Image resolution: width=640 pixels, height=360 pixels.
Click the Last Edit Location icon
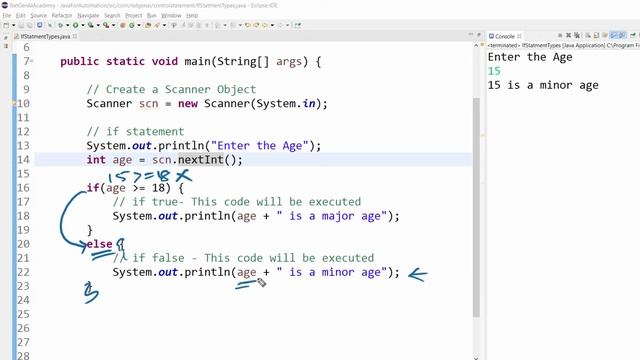[247, 25]
